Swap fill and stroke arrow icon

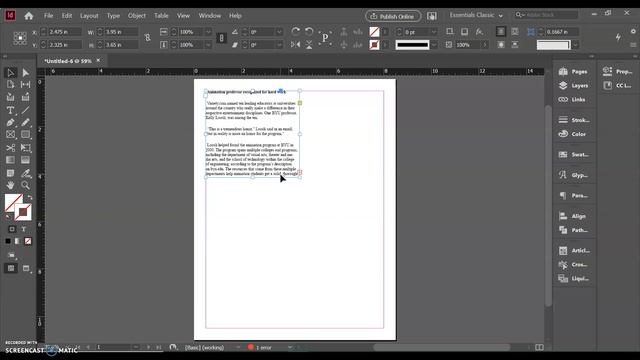(x=30, y=198)
